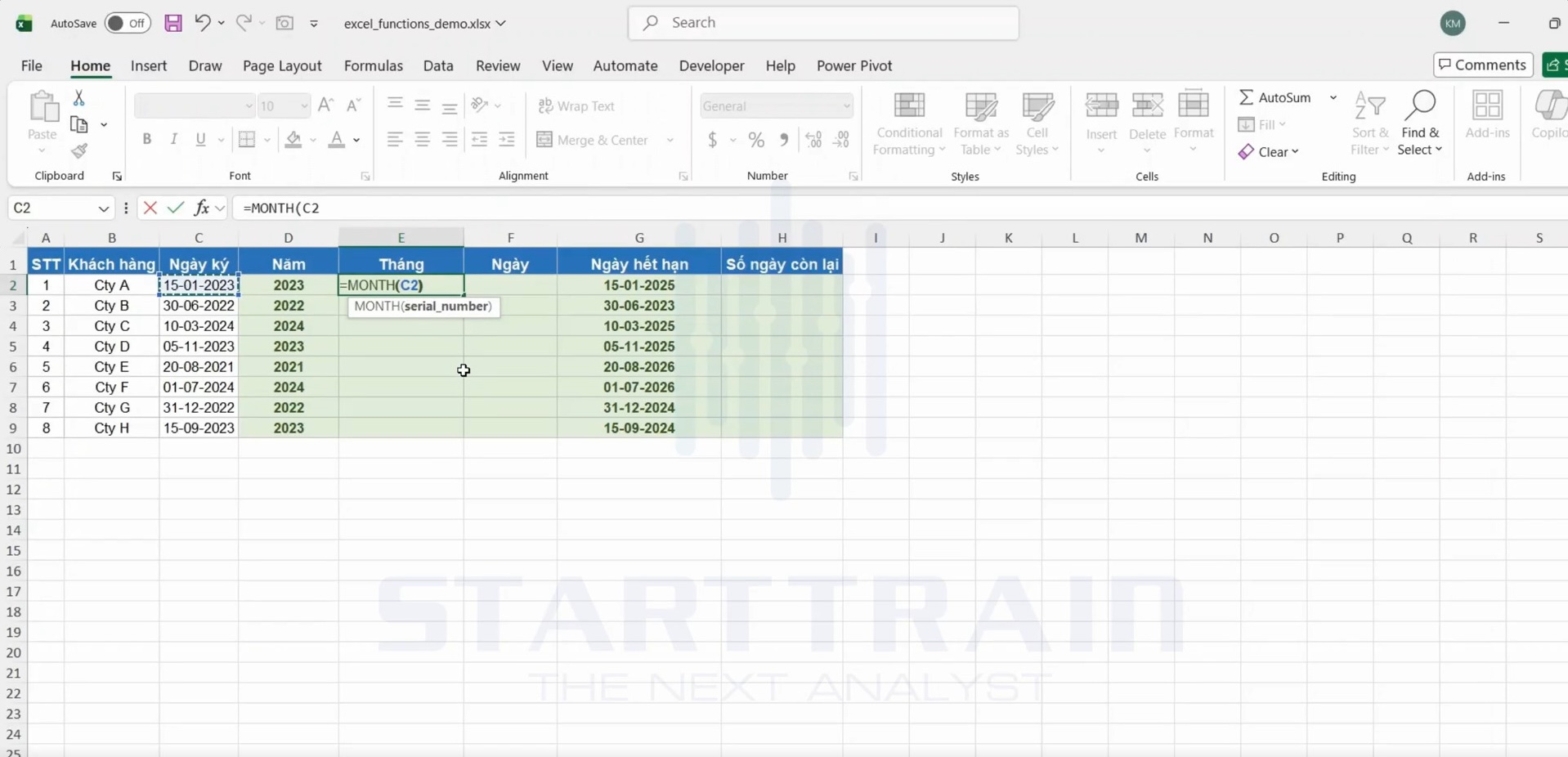Toggle Top Align
This screenshot has height=757, width=1568.
(x=395, y=105)
